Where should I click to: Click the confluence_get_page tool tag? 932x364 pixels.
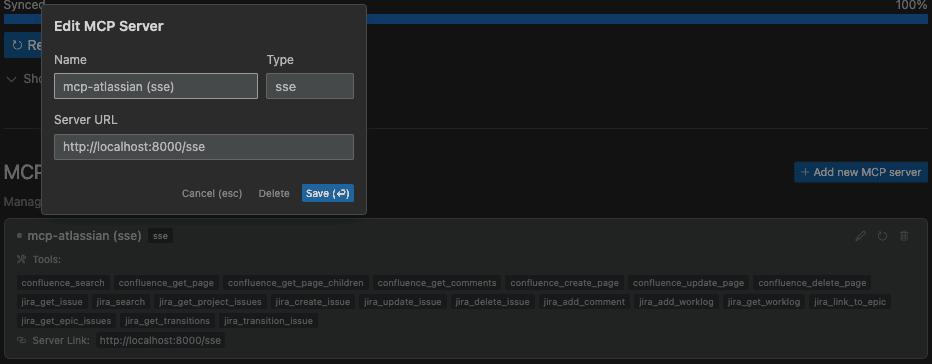pos(167,283)
